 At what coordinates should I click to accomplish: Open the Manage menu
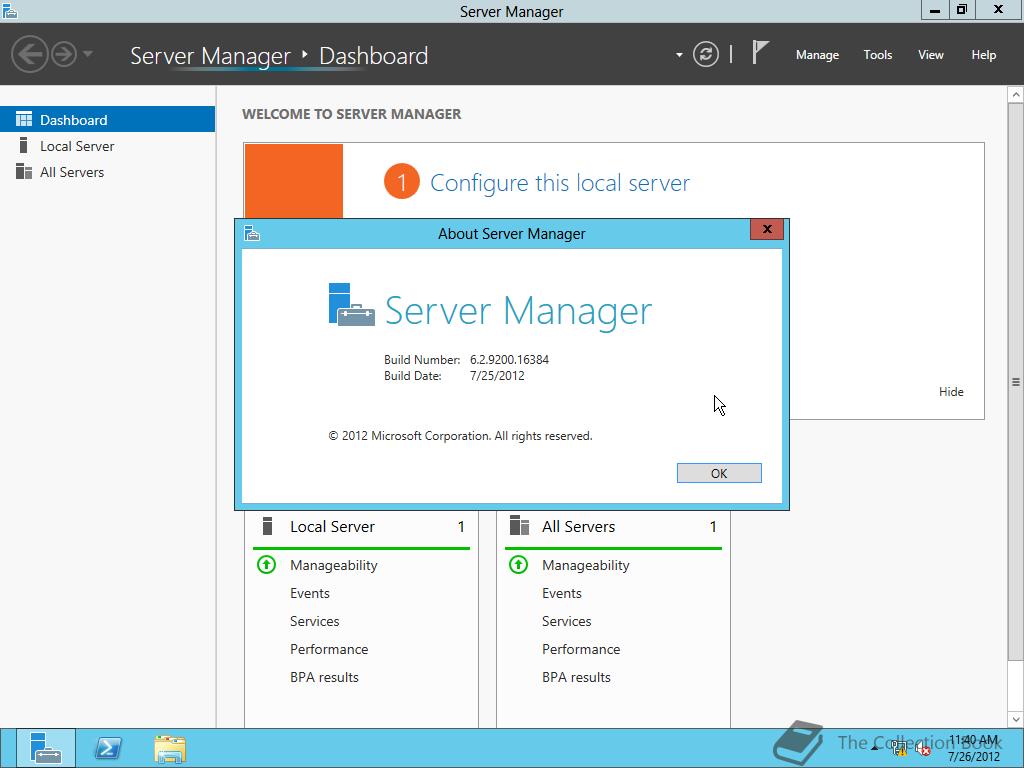[x=817, y=55]
